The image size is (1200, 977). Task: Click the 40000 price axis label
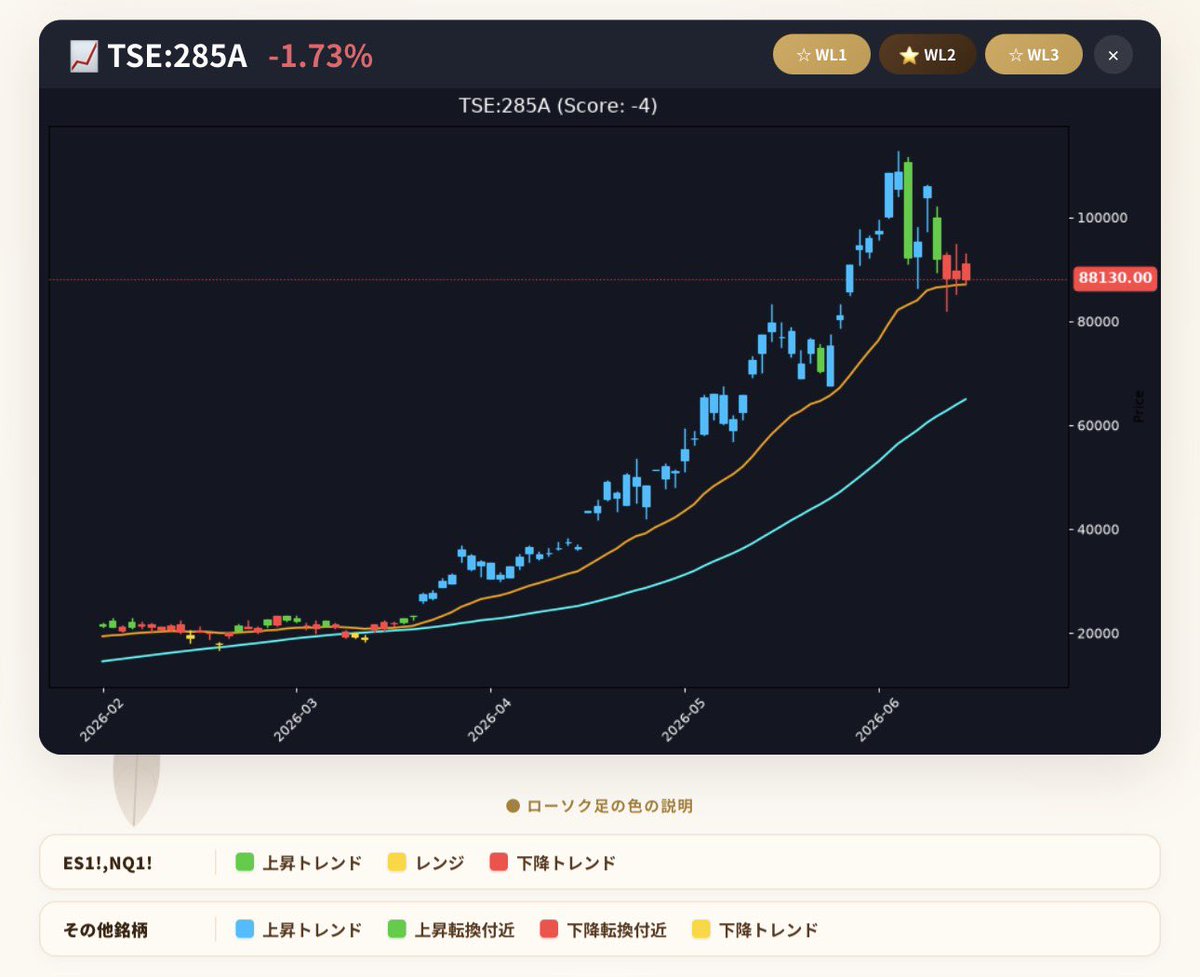pyautogui.click(x=1098, y=530)
